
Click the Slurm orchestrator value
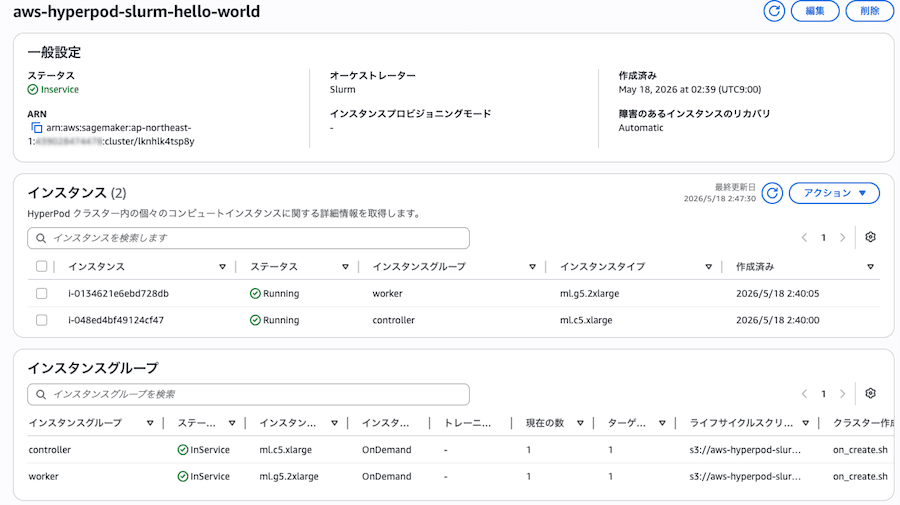[x=343, y=90]
